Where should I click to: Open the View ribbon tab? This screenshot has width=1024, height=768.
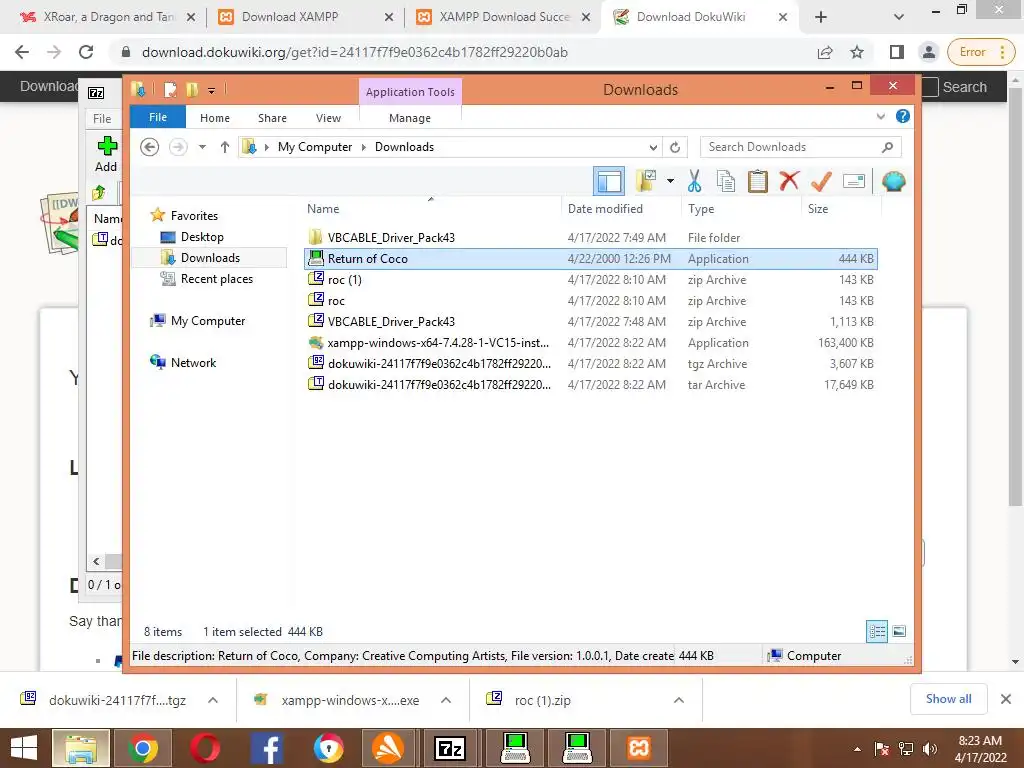pyautogui.click(x=328, y=118)
